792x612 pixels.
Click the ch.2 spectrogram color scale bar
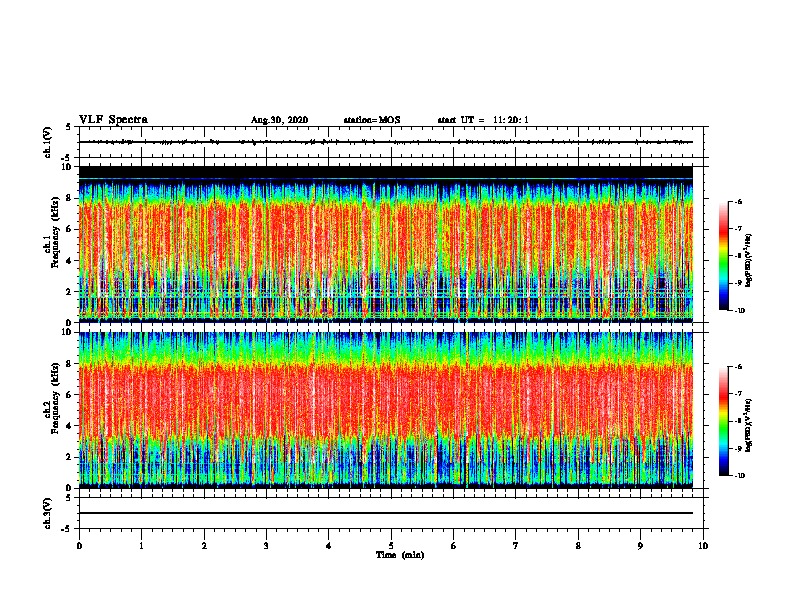[724, 421]
